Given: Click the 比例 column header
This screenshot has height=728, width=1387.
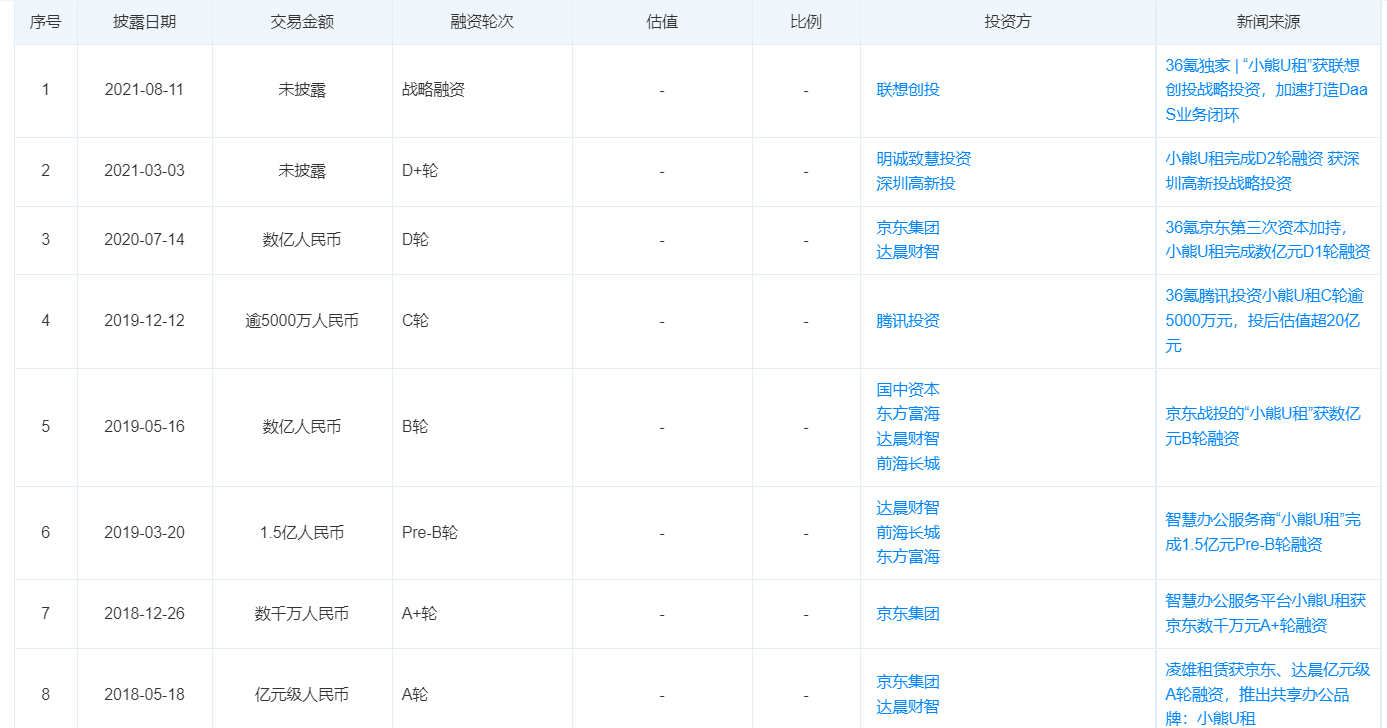Looking at the screenshot, I should [x=806, y=22].
